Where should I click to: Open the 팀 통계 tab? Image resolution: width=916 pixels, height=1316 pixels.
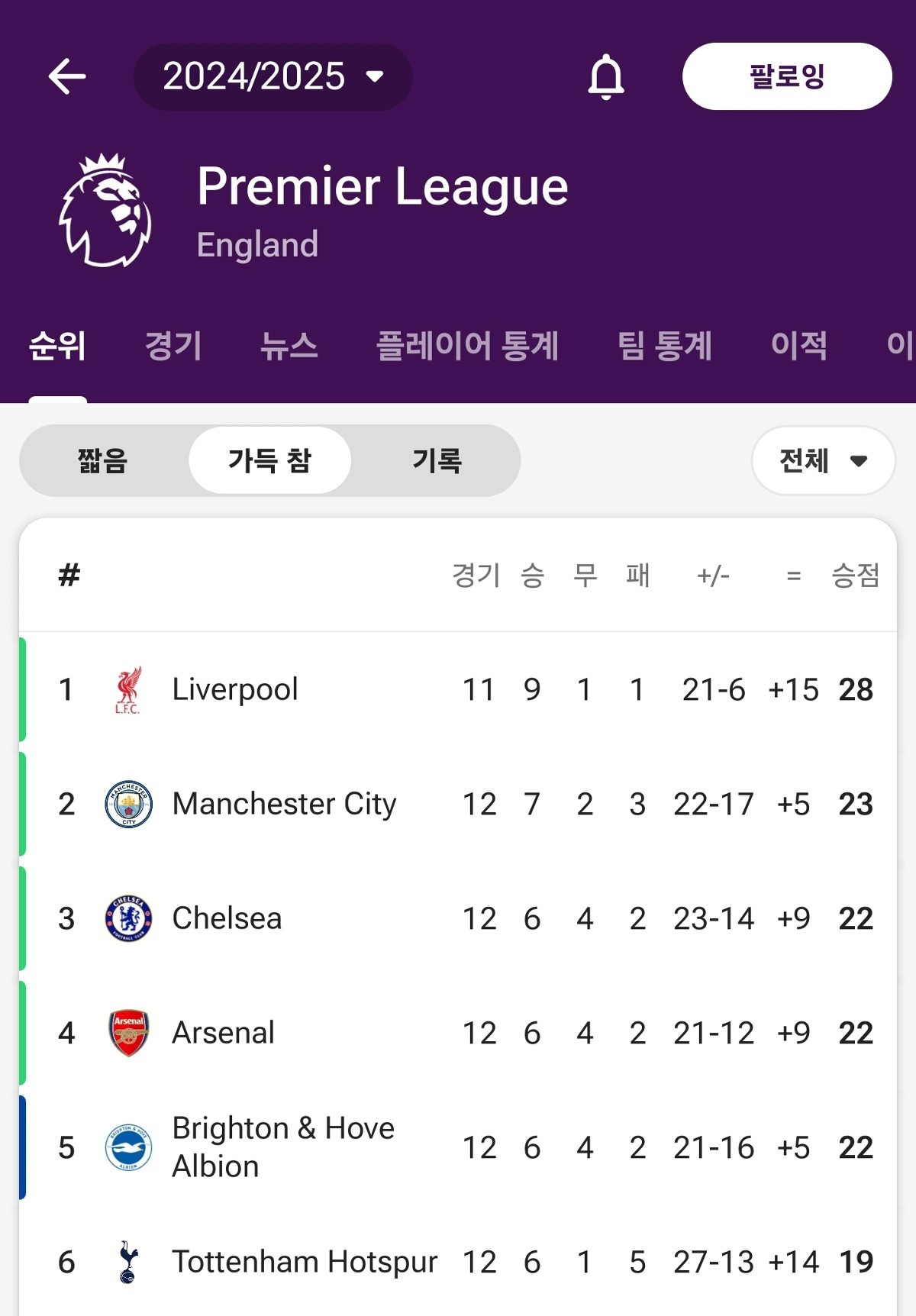click(x=664, y=345)
